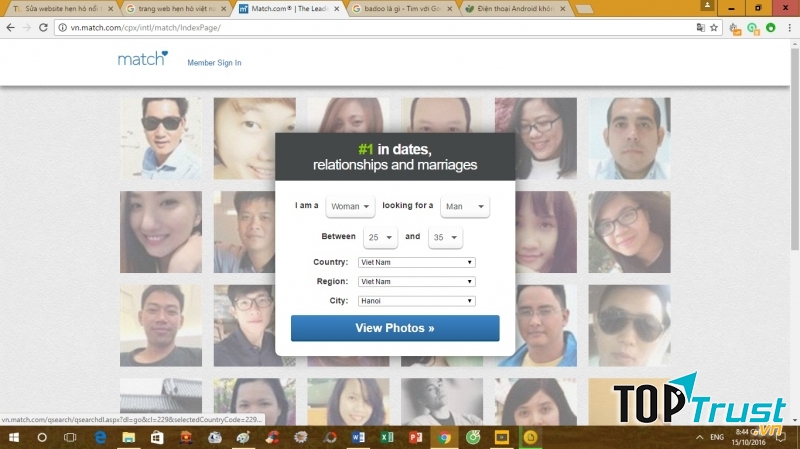
Task: Click clock showing 15/10/2016 in tray
Action: (748, 437)
